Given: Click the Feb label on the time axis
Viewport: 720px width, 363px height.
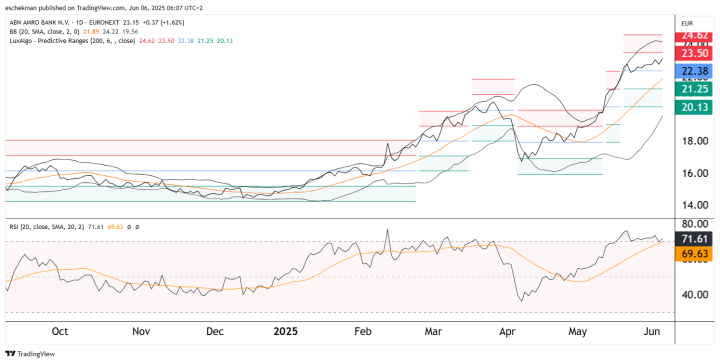Looking at the screenshot, I should [x=362, y=331].
